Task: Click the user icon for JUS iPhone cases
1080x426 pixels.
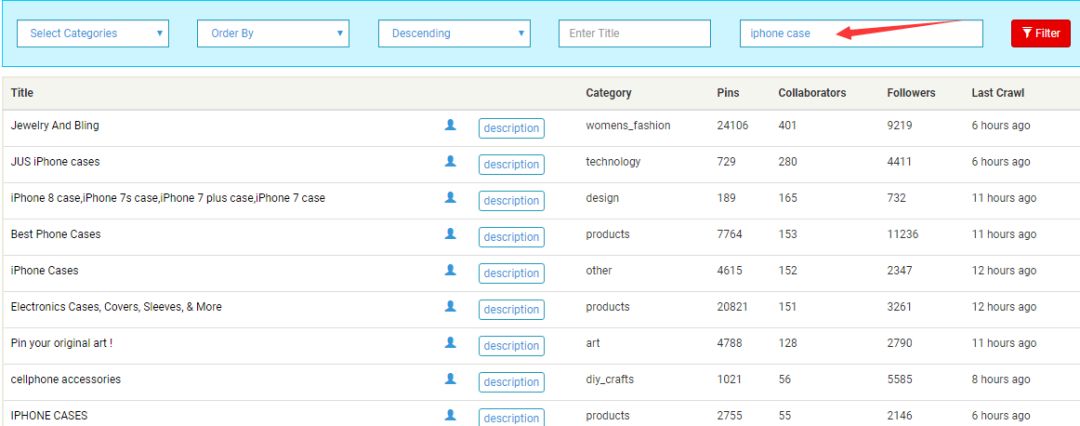Action: coord(450,161)
